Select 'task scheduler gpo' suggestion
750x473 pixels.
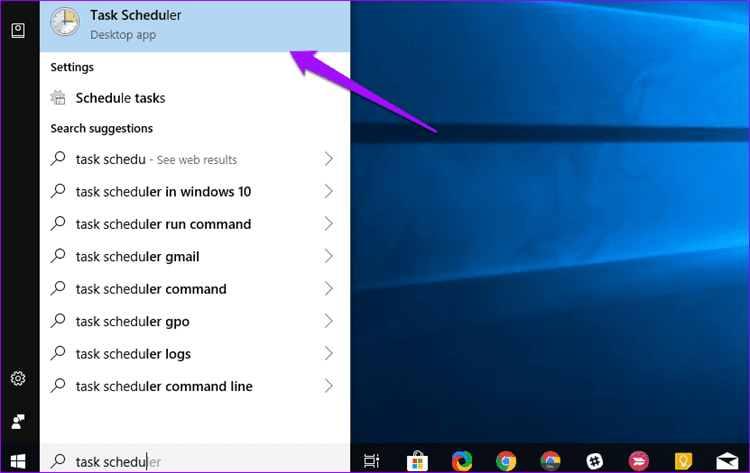(x=195, y=322)
